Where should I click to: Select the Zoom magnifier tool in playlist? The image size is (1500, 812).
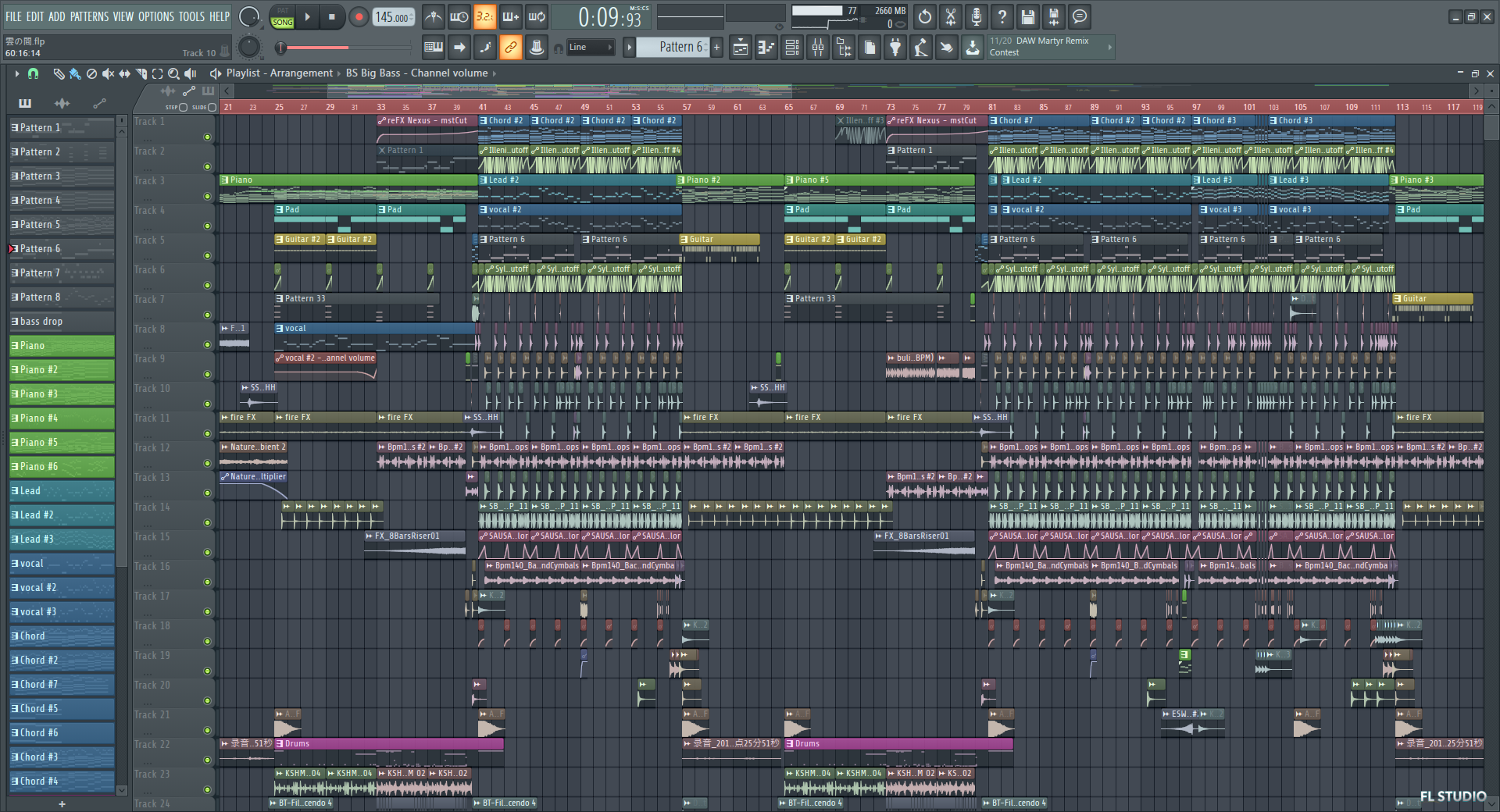tap(174, 73)
